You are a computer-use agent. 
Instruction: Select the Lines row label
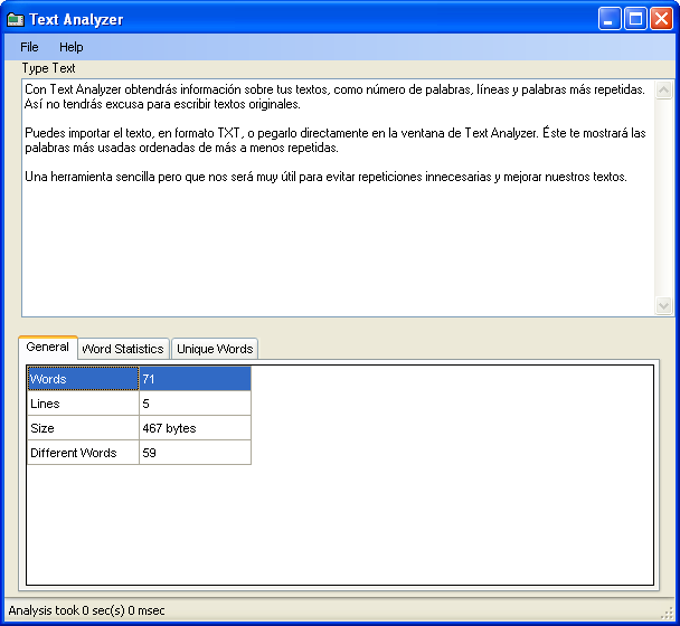click(x=83, y=403)
